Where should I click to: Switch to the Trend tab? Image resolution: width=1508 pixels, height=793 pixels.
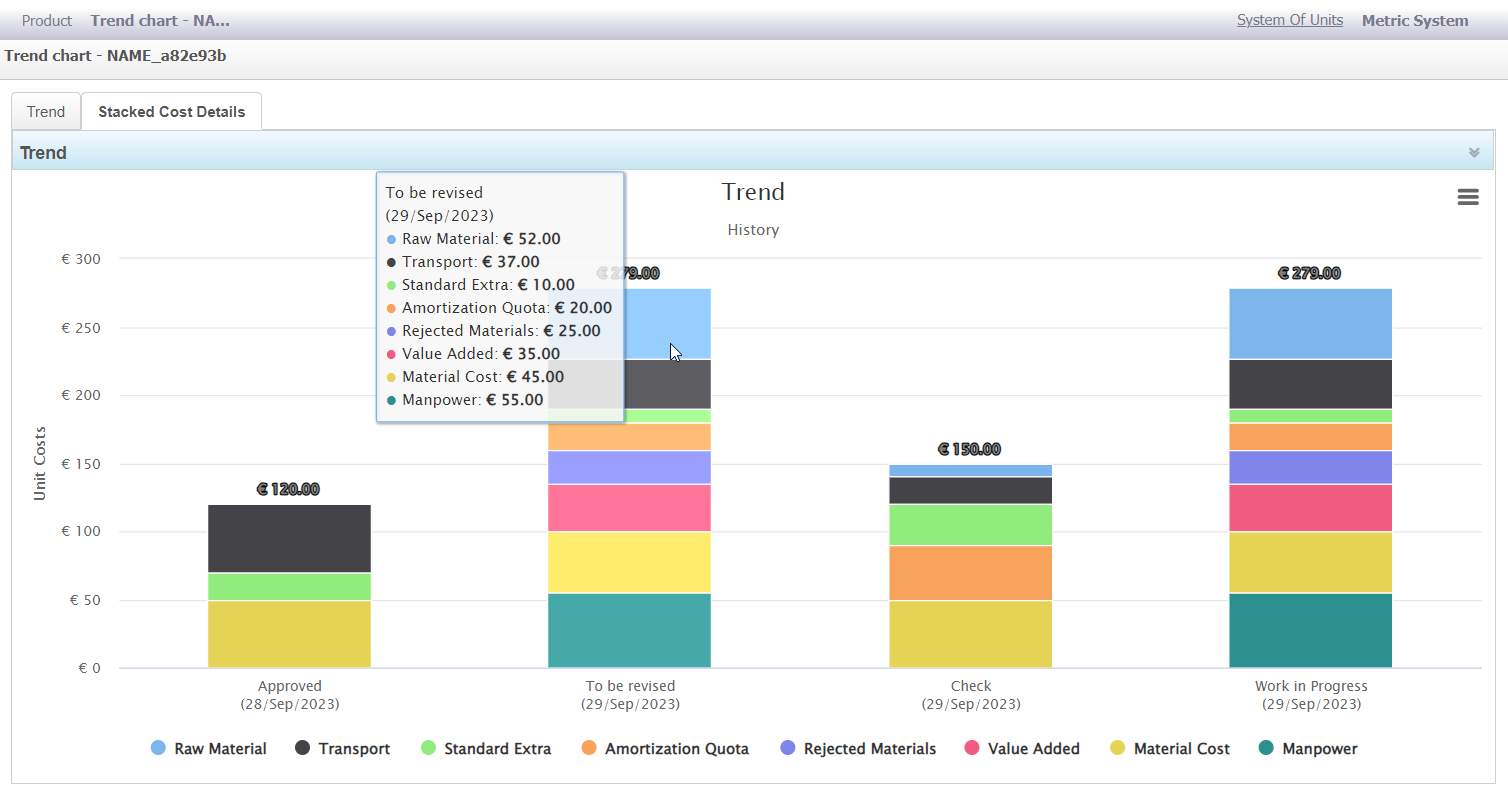(x=46, y=112)
